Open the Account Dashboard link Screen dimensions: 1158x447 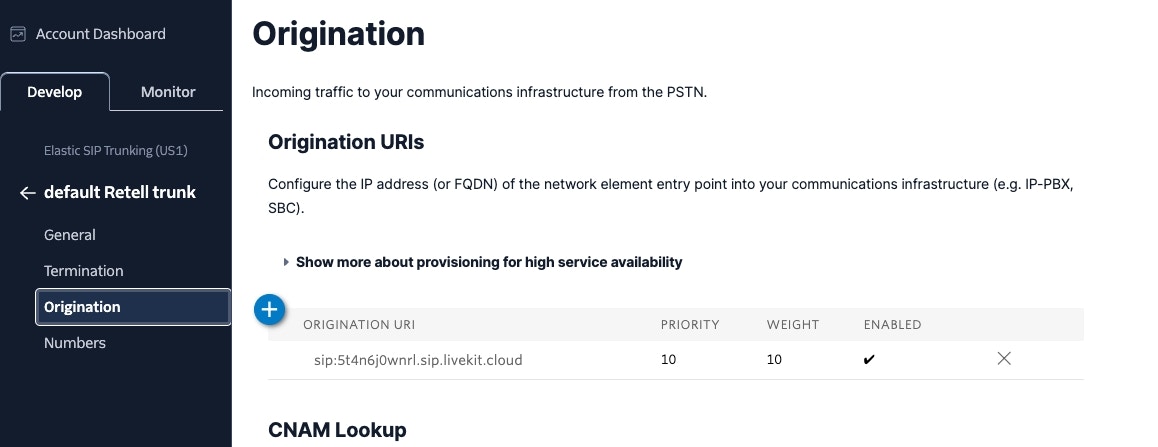click(100, 34)
